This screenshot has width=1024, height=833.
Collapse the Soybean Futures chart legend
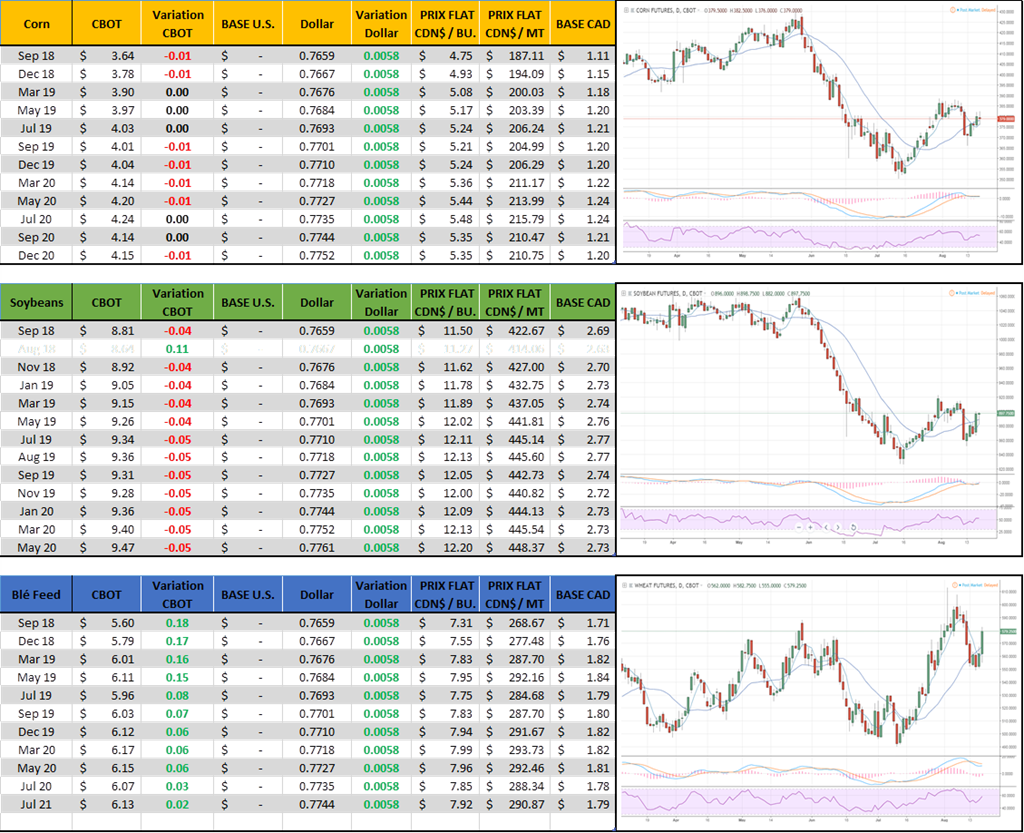[627, 293]
